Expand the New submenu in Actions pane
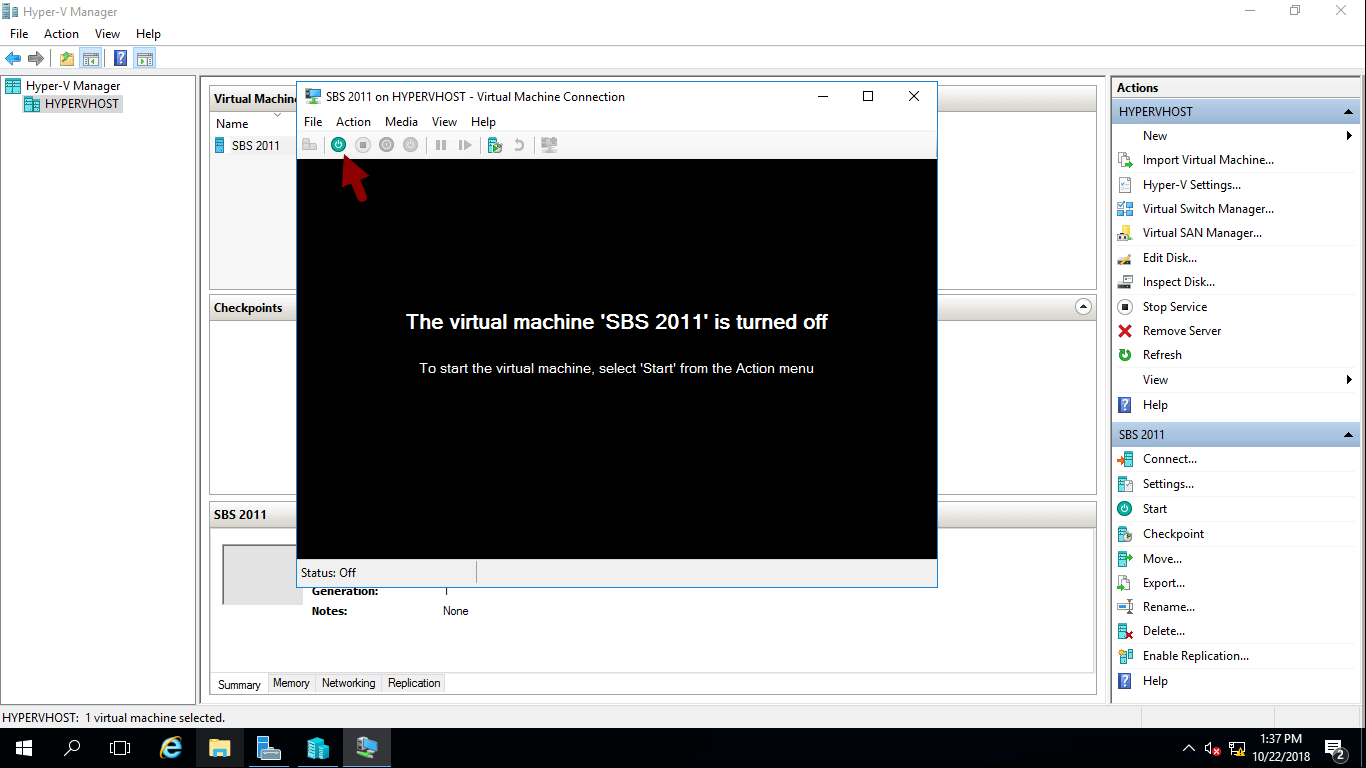Image resolution: width=1366 pixels, height=768 pixels. pyautogui.click(x=1349, y=136)
